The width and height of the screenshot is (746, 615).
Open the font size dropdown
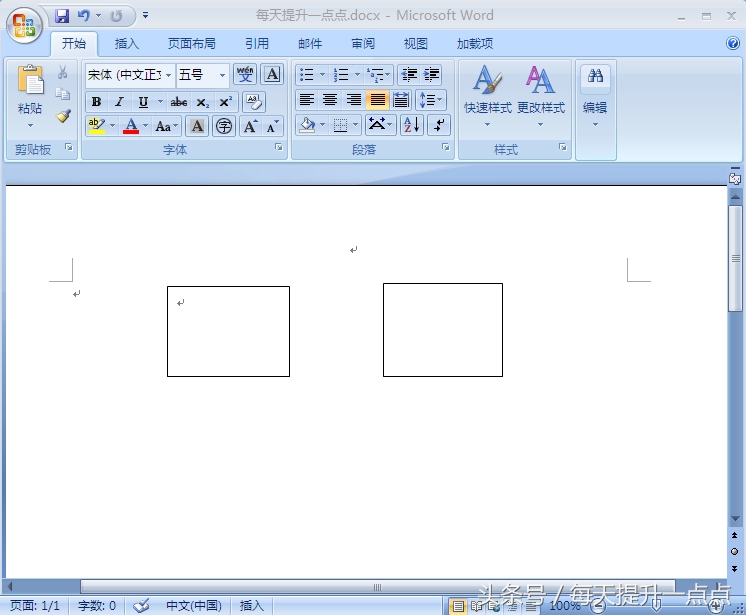coord(222,75)
